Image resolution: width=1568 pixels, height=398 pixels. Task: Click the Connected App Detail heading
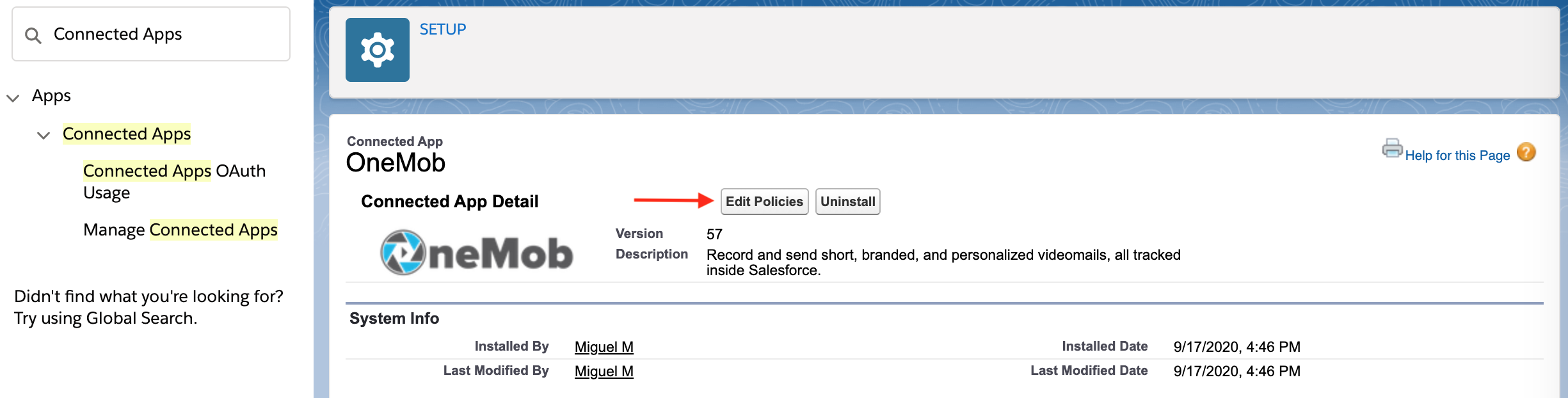pos(450,202)
